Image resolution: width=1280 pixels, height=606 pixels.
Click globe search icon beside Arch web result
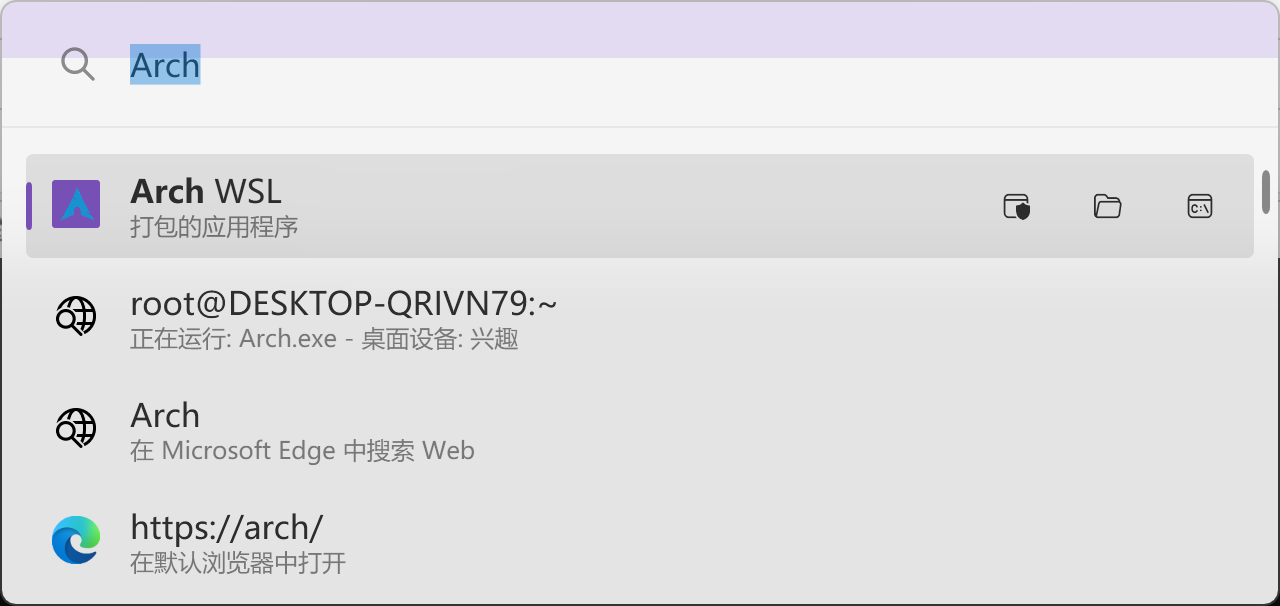76,428
